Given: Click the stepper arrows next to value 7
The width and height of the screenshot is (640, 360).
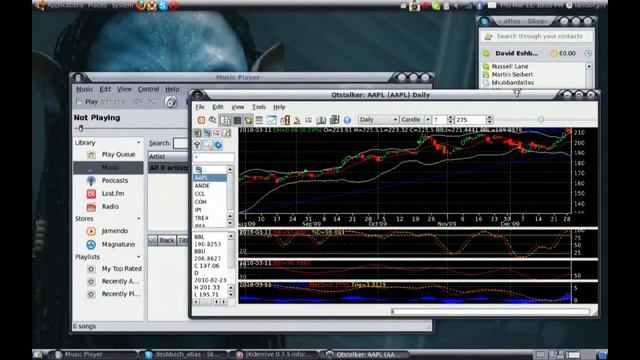Looking at the screenshot, I should (450, 120).
